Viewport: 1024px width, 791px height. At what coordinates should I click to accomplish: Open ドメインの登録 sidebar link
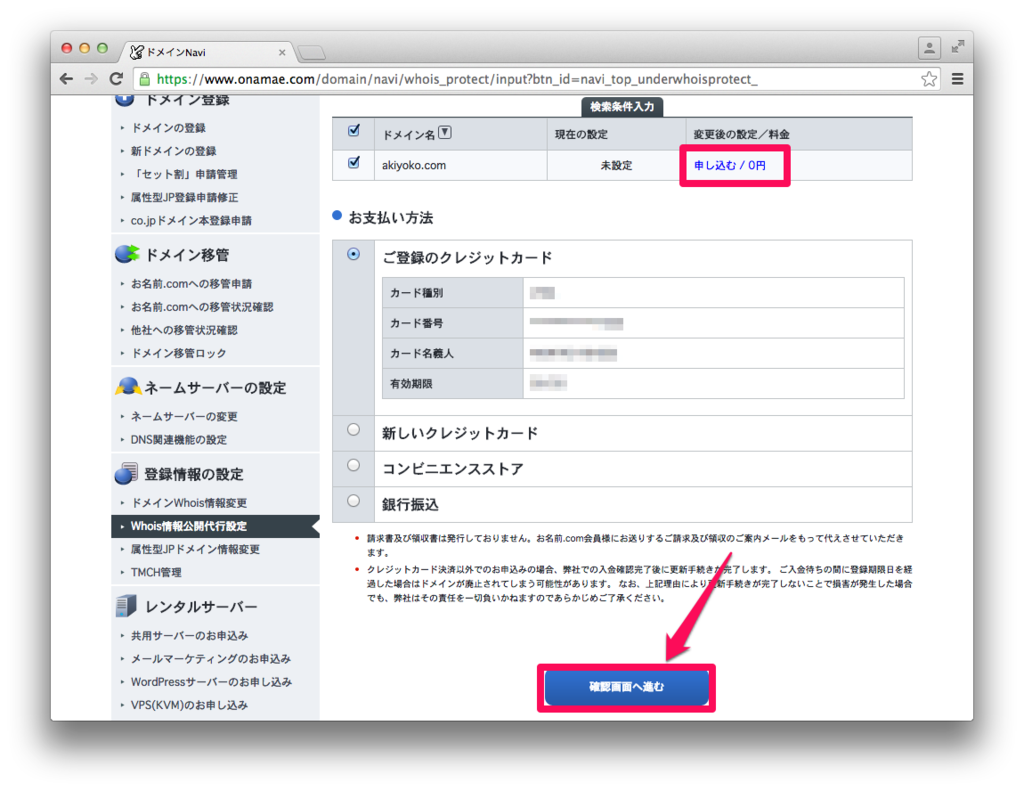(x=168, y=128)
